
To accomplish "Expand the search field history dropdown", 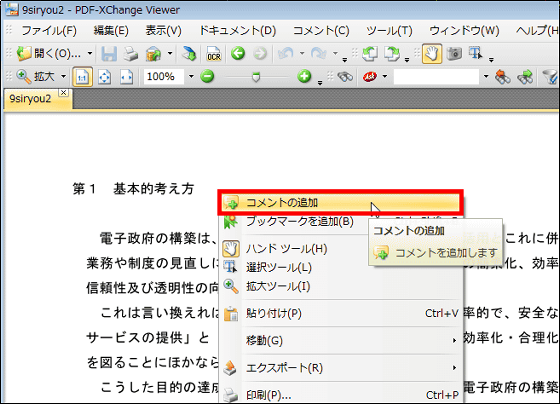I will [x=485, y=76].
